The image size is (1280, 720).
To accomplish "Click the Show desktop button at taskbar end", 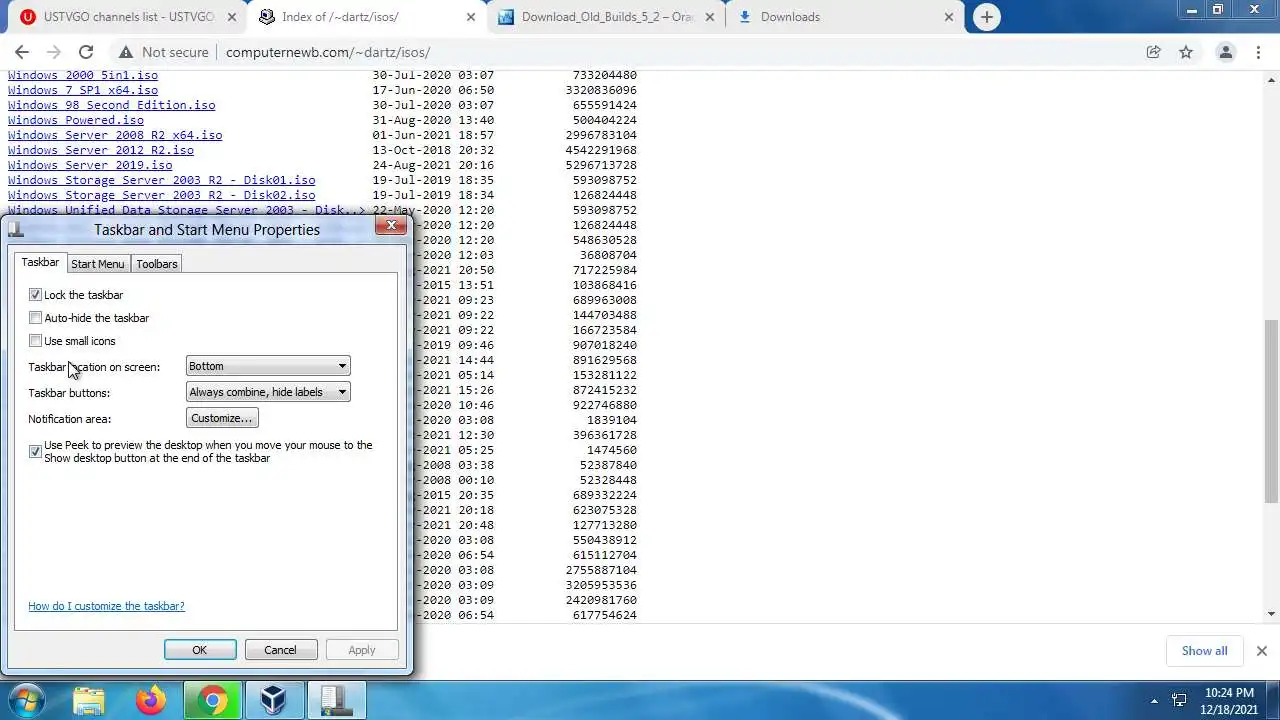I will pos(1273,700).
